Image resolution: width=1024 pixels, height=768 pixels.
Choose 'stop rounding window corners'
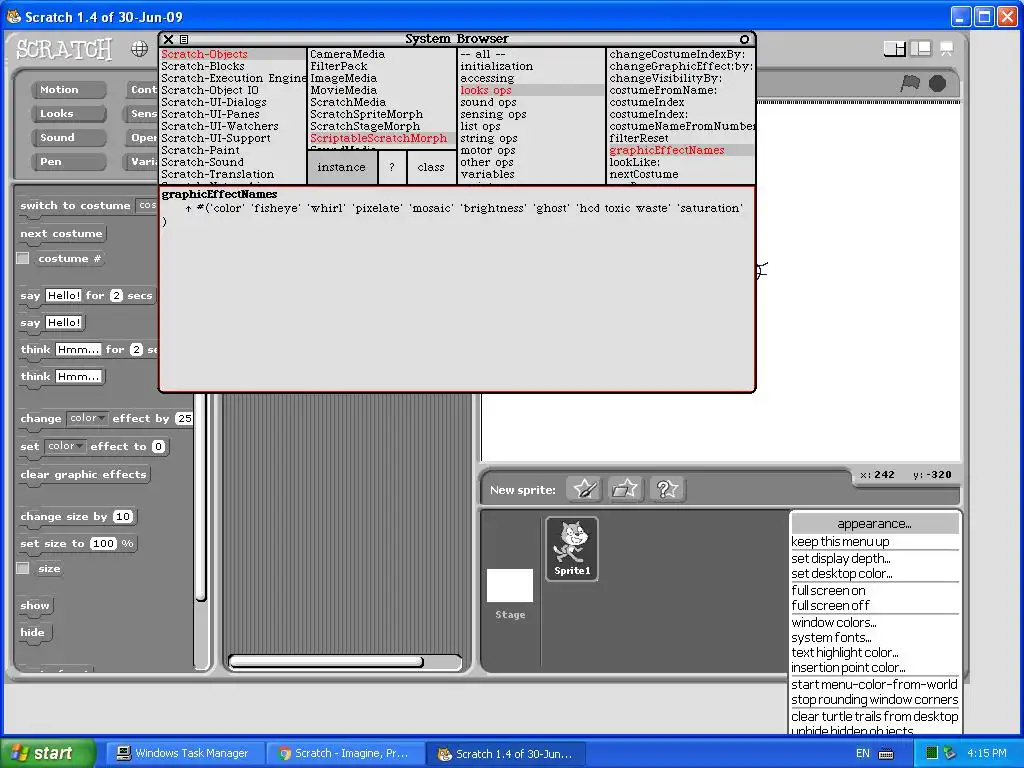874,699
